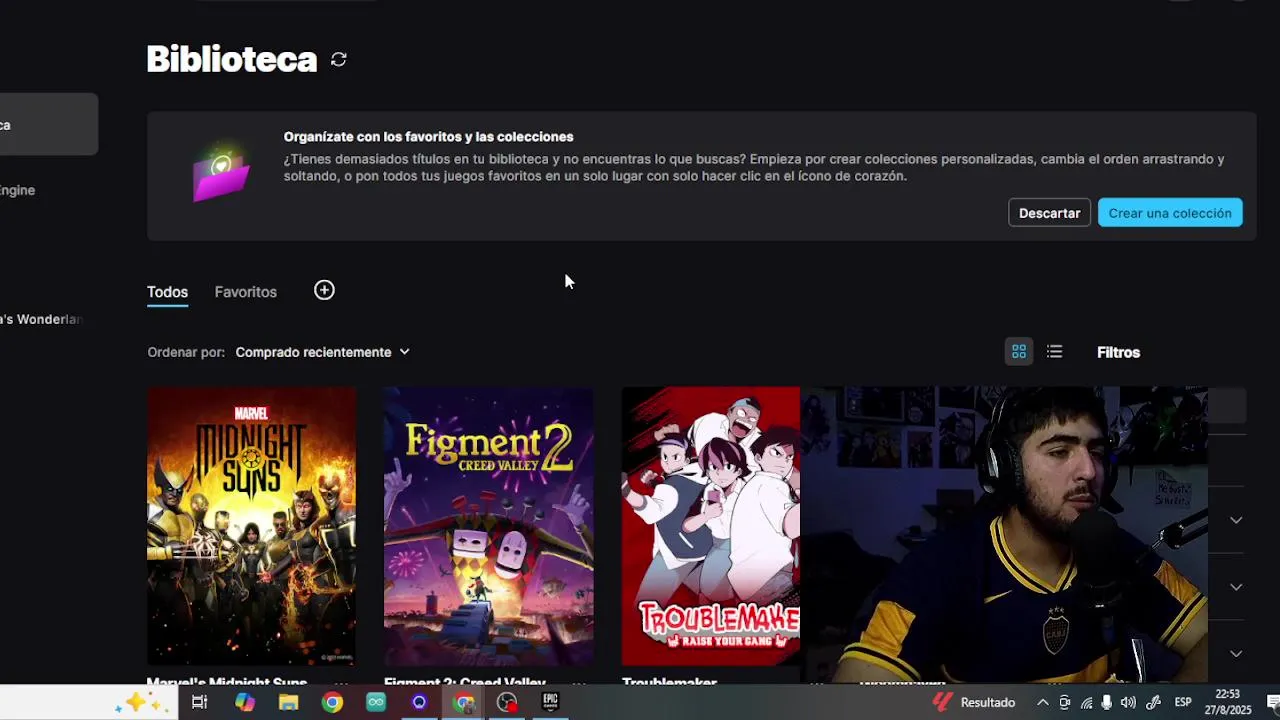Open File Explorer from the taskbar
This screenshot has height=720, width=1280.
tap(289, 702)
